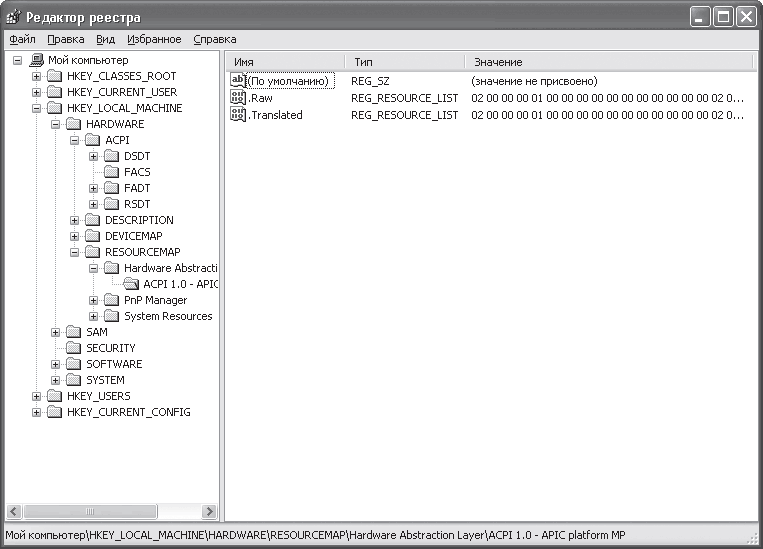Collapse the Мой компьютер root node

click(x=18, y=61)
